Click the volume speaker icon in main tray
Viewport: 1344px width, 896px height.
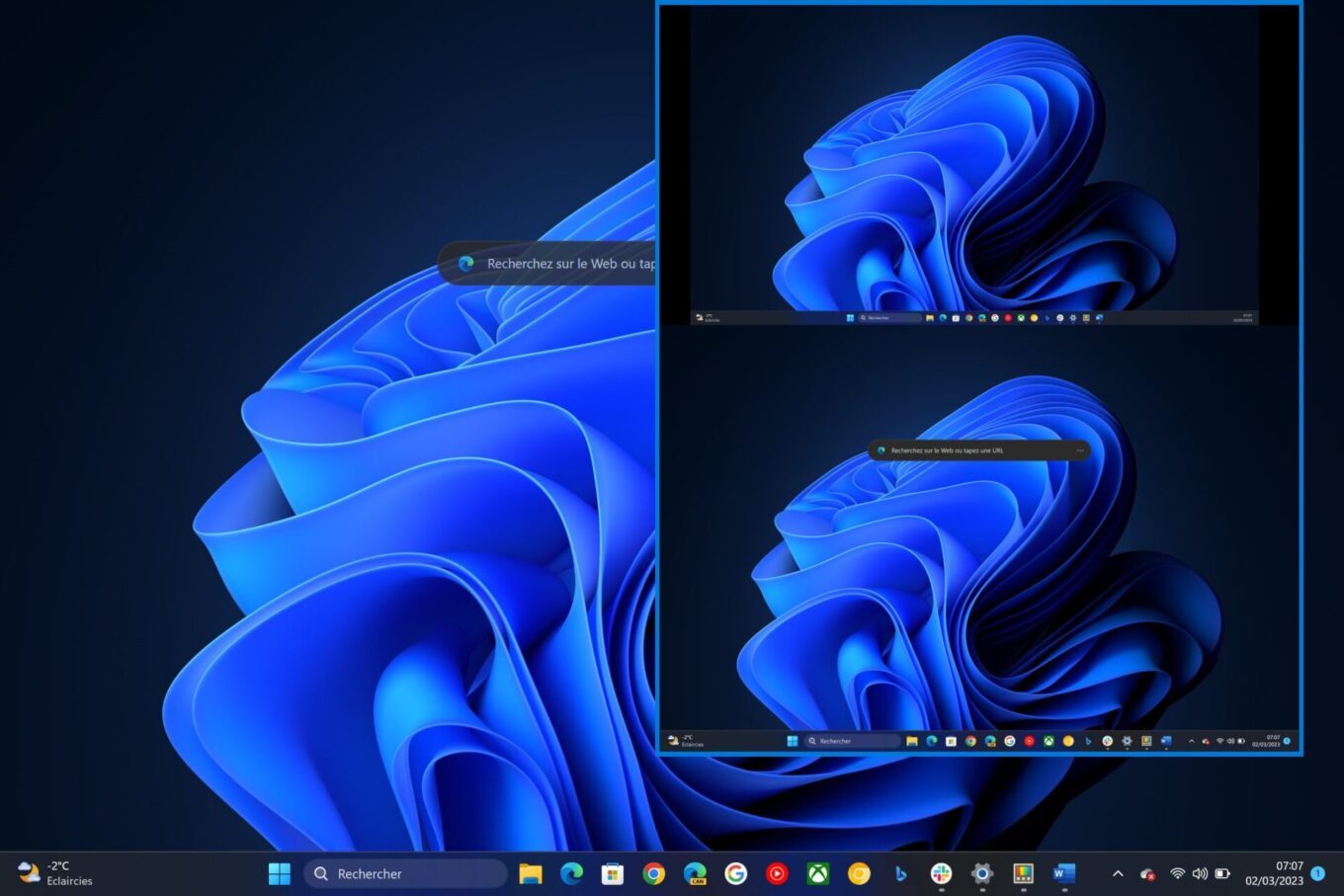[1200, 873]
